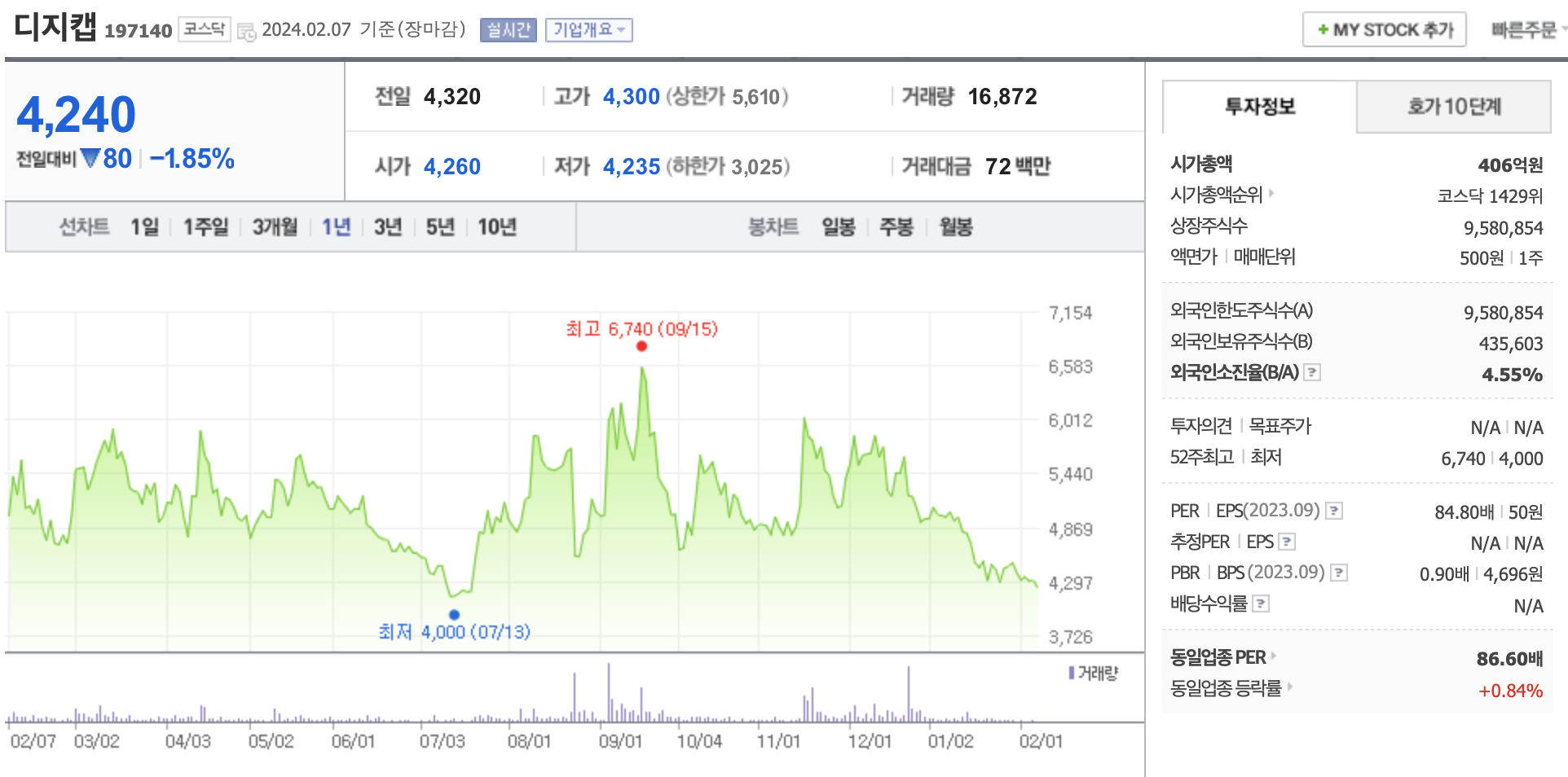Click the 디지캡 stock name heading
Screen dimensions: 1568x777
click(55, 26)
